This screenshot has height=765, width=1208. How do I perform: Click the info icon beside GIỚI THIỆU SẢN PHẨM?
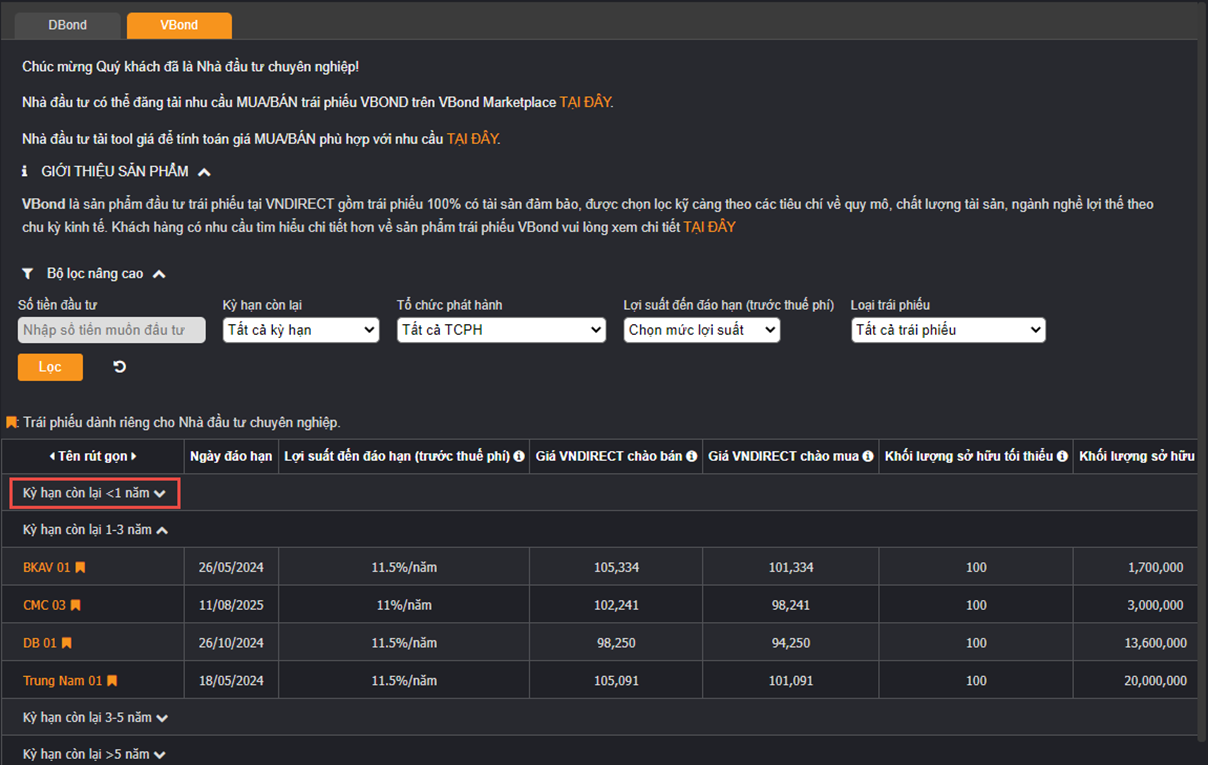24,172
